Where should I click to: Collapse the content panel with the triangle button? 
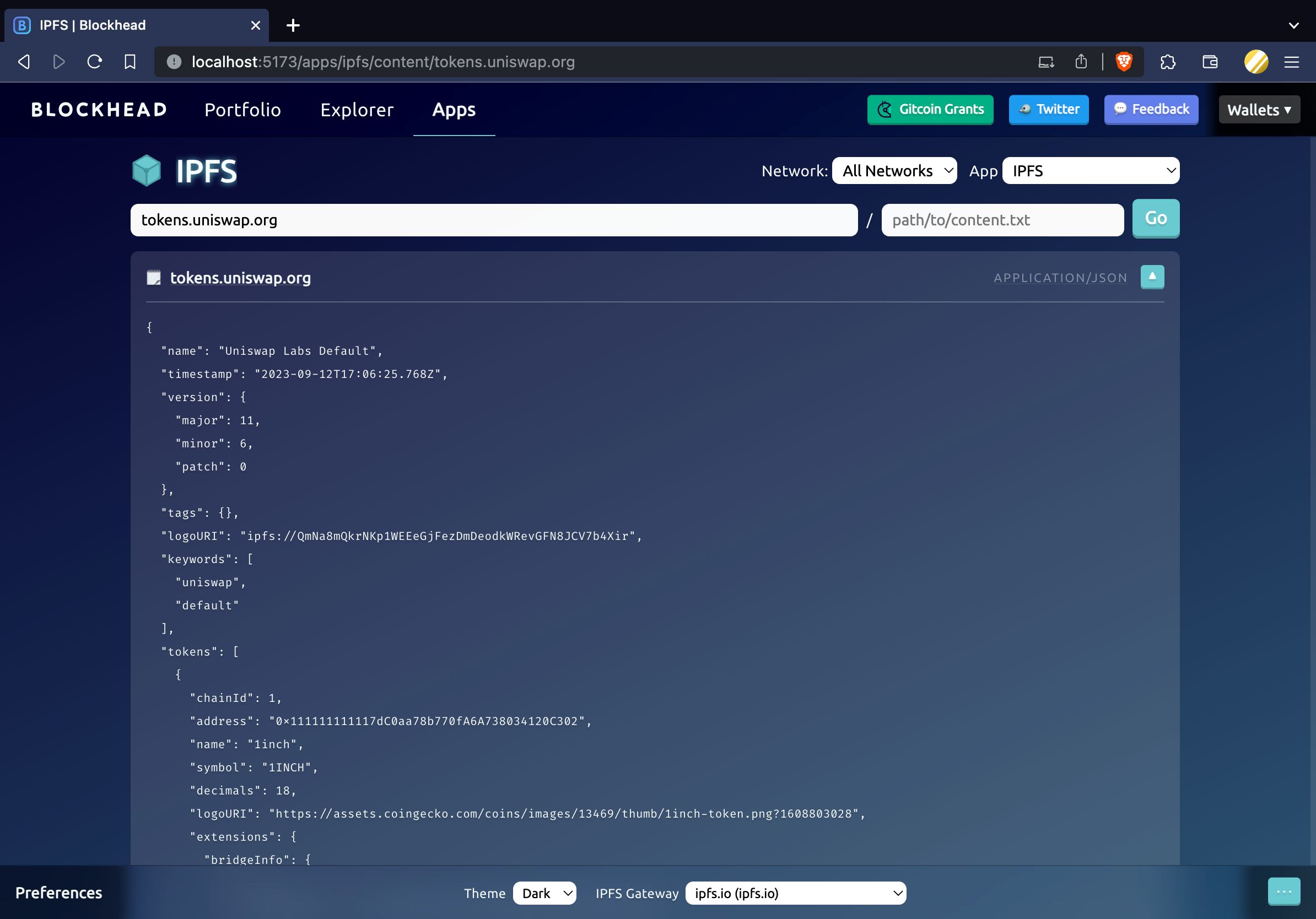pos(1152,277)
